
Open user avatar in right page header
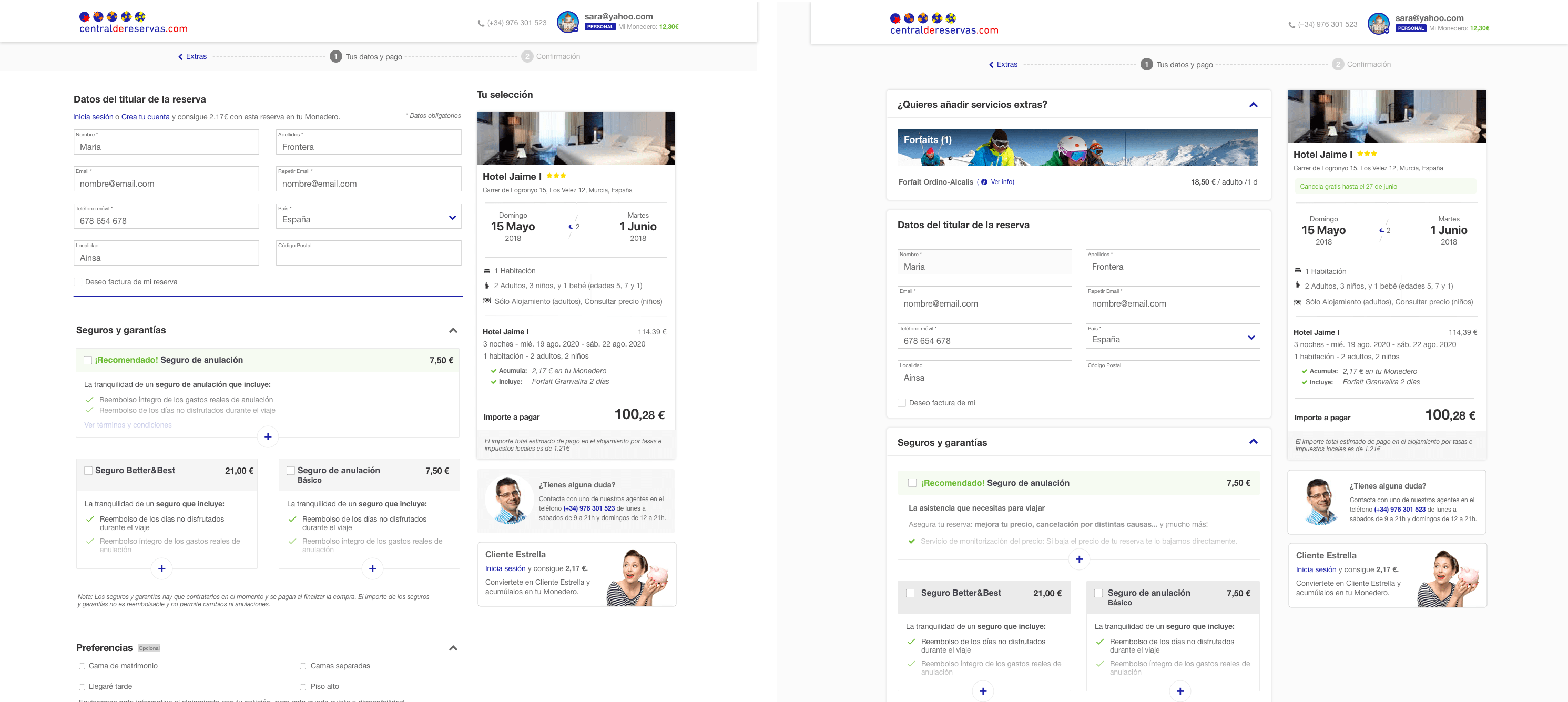click(x=1379, y=24)
